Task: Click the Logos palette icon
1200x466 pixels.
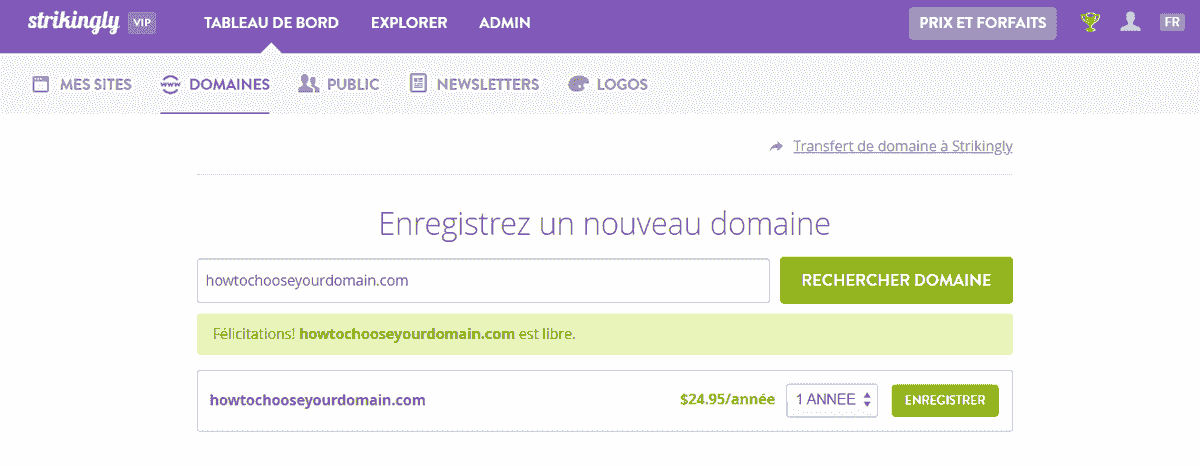Action: [x=578, y=84]
